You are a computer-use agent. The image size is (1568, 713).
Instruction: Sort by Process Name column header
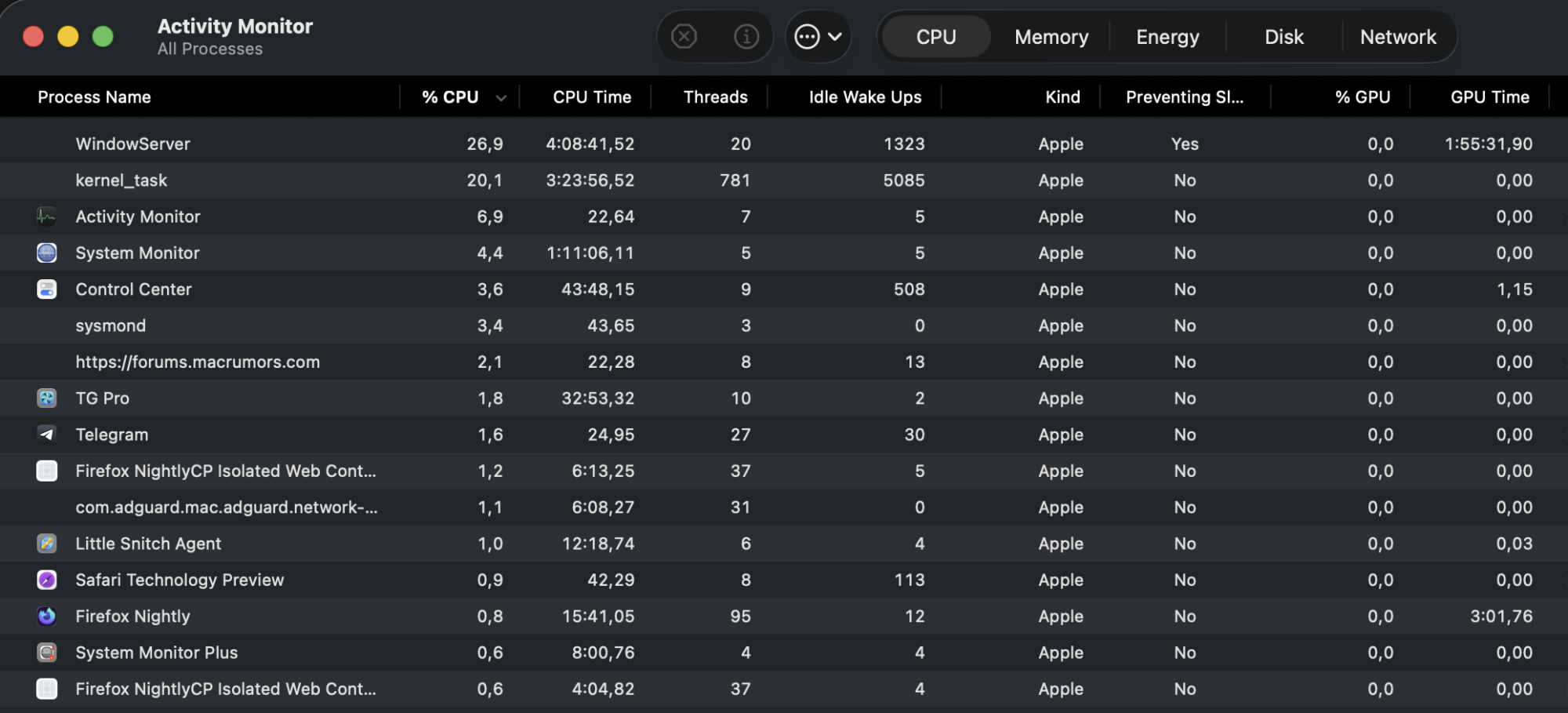(94, 97)
